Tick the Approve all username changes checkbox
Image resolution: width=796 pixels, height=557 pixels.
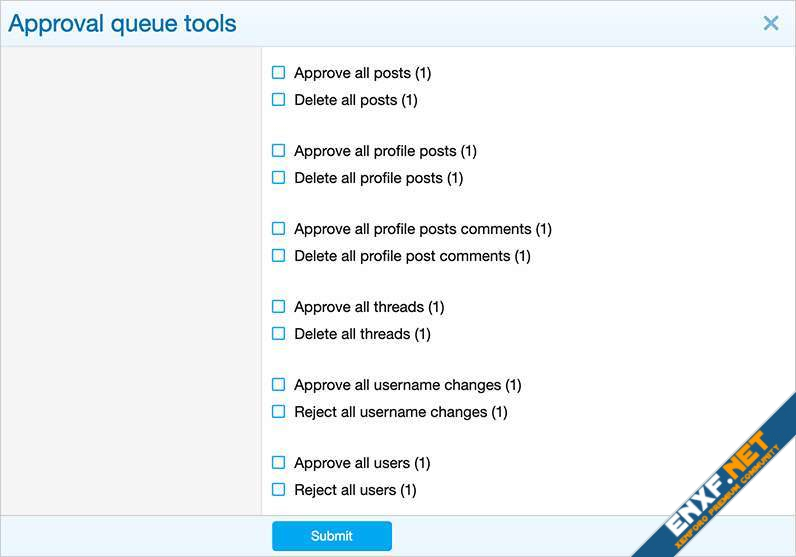click(279, 385)
